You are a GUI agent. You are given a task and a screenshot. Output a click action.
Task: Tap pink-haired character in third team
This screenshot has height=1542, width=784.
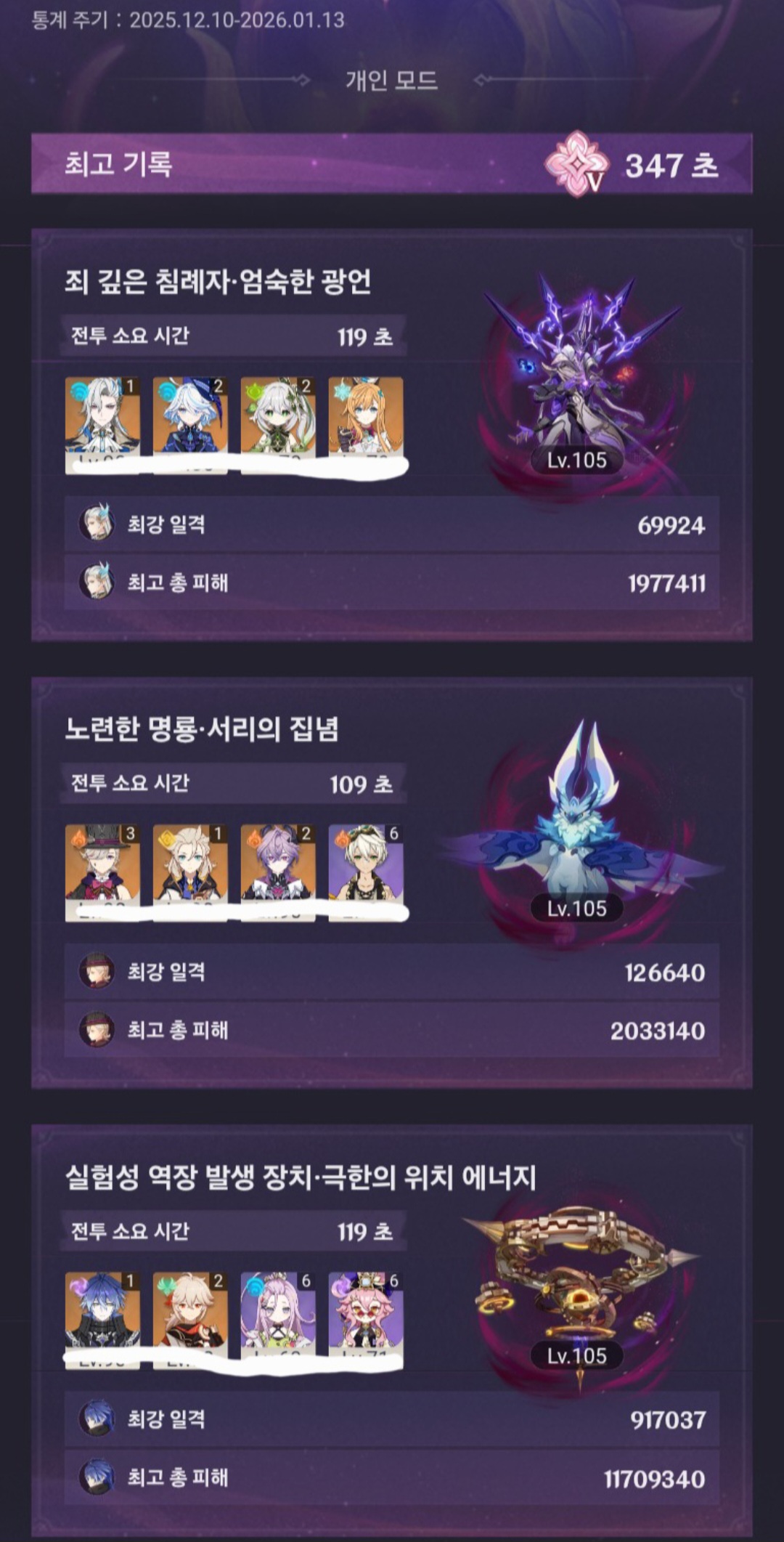click(366, 1320)
